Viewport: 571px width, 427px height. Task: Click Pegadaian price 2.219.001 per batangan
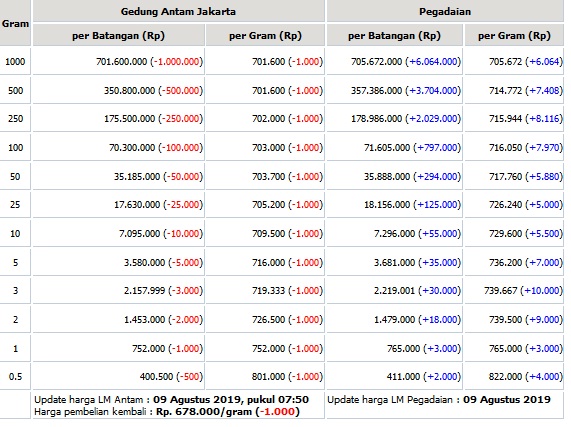[394, 290]
